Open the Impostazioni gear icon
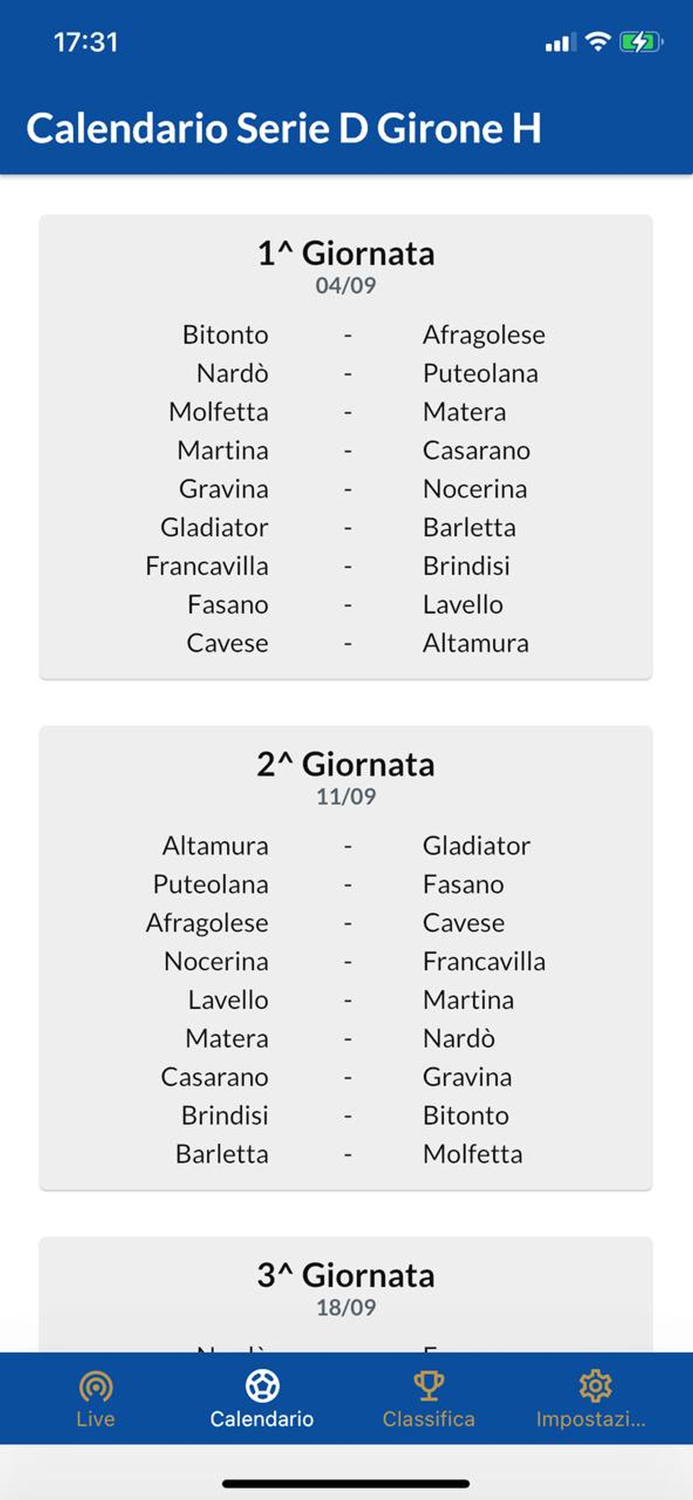 (595, 1385)
